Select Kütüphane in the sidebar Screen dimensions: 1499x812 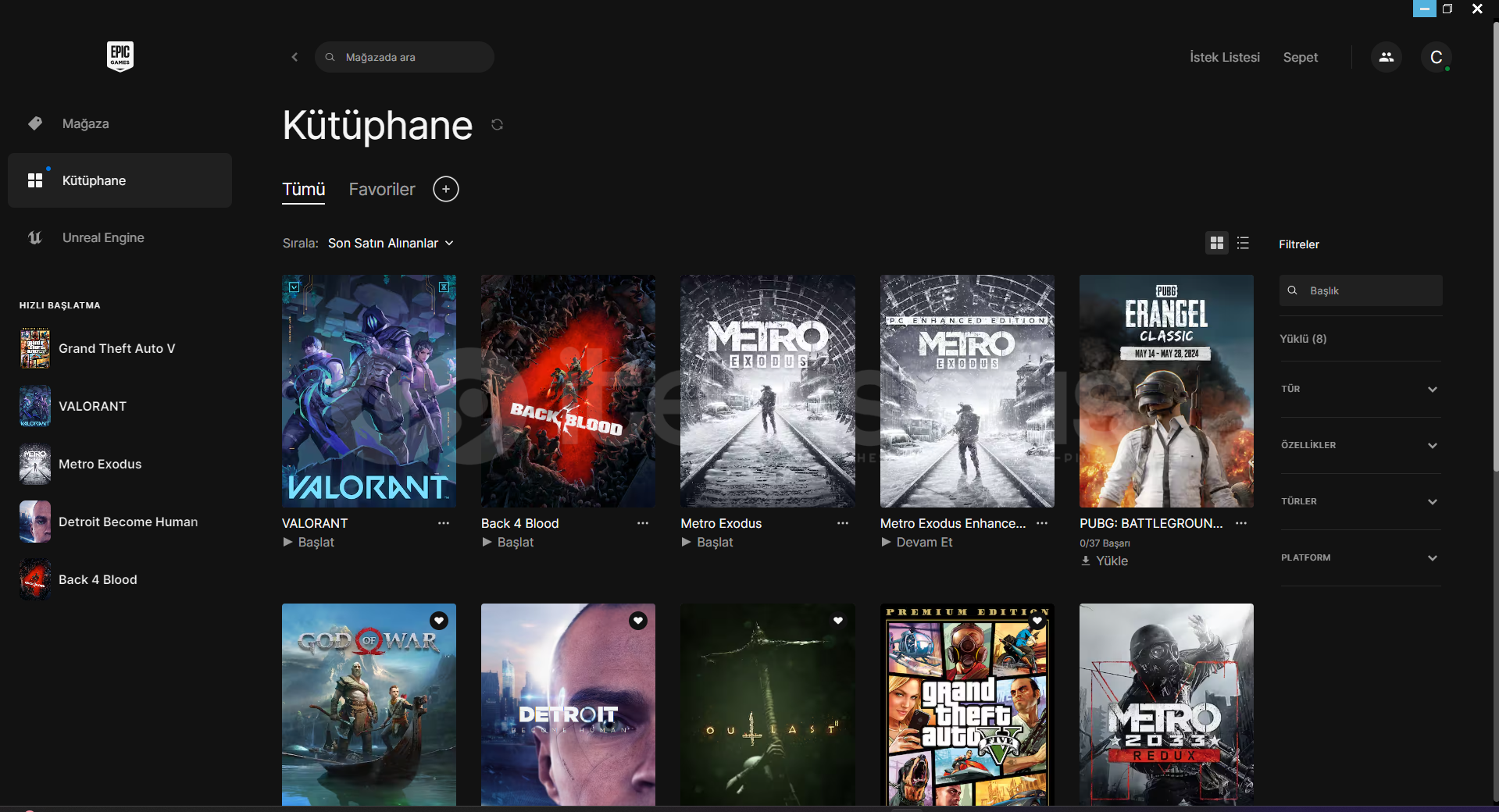click(120, 180)
